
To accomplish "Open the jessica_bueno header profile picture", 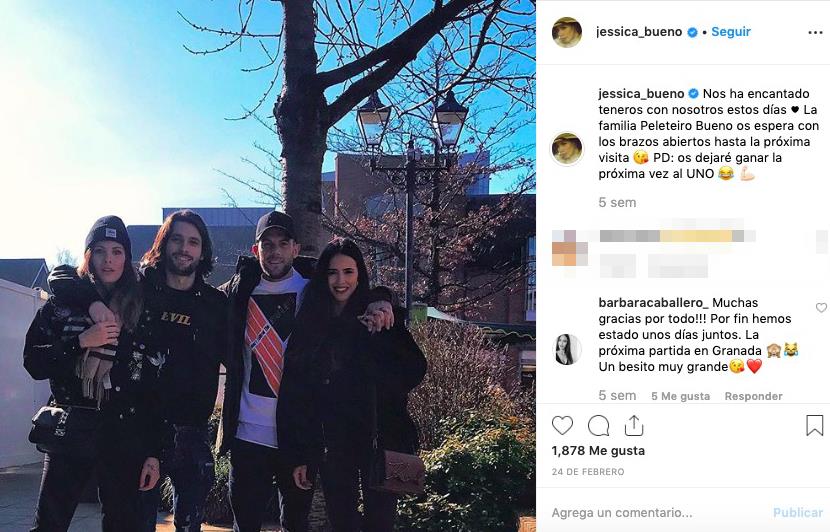I will point(567,32).
